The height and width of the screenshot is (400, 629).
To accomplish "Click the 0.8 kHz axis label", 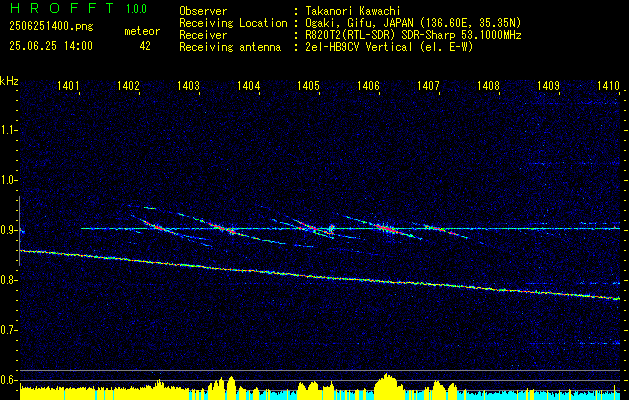I will [x=8, y=280].
